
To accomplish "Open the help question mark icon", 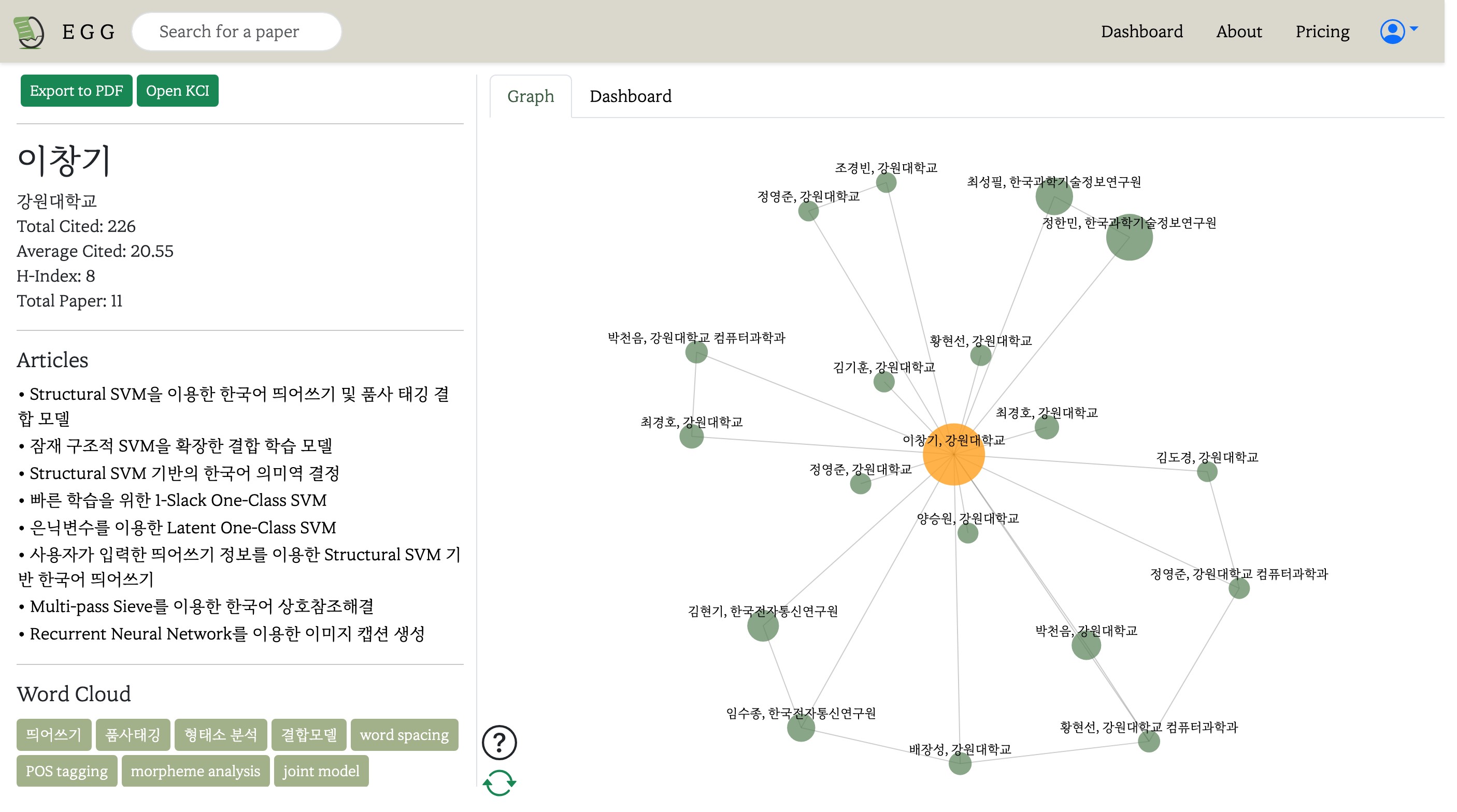I will (x=499, y=743).
